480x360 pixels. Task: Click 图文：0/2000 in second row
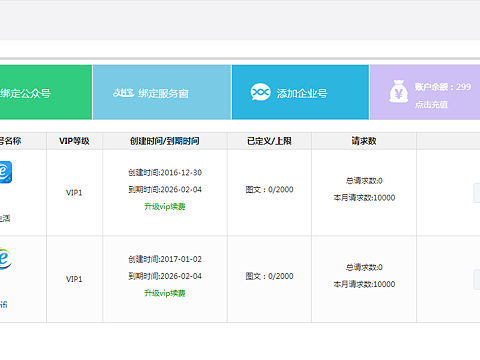tap(269, 276)
